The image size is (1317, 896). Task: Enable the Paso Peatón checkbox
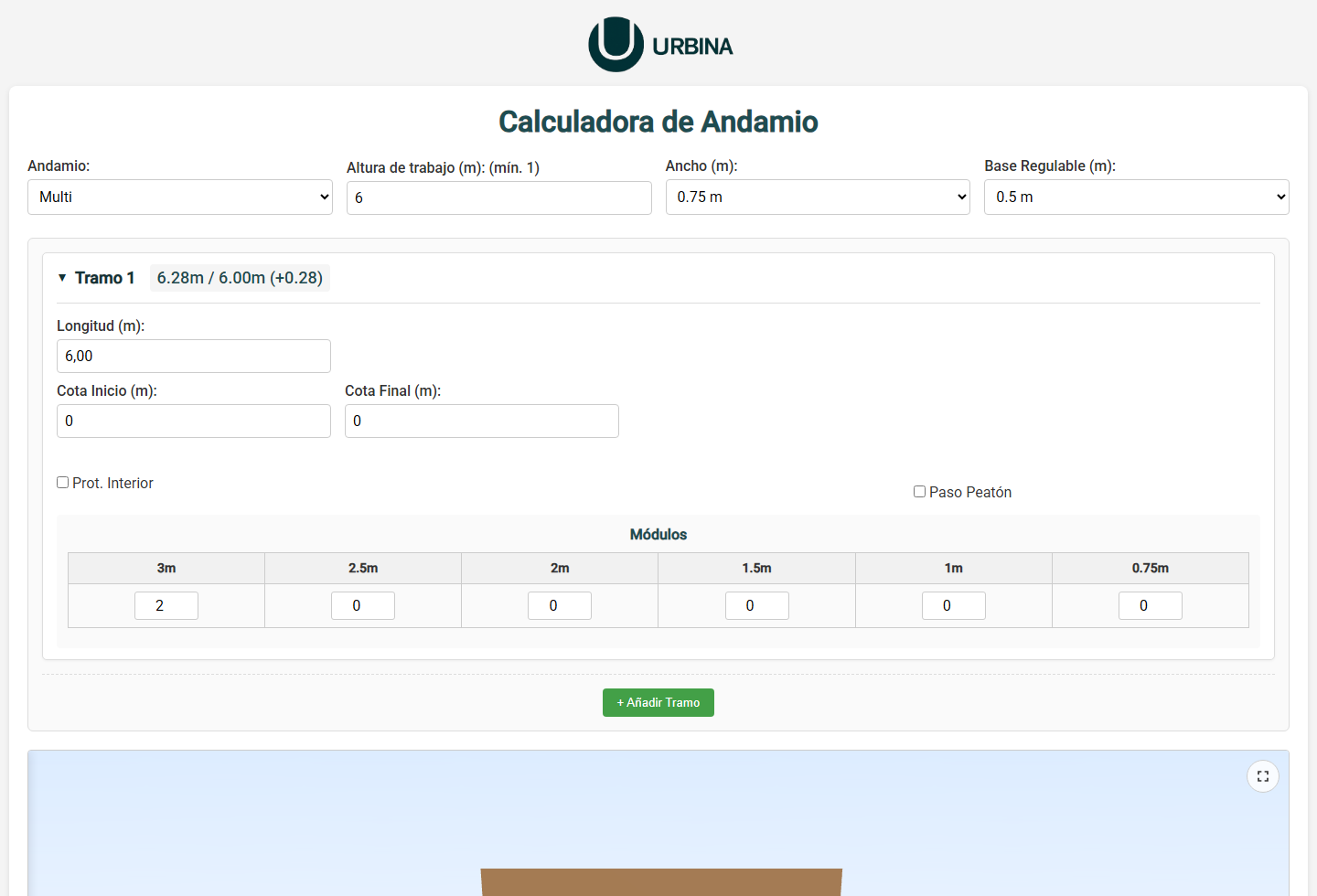point(920,492)
